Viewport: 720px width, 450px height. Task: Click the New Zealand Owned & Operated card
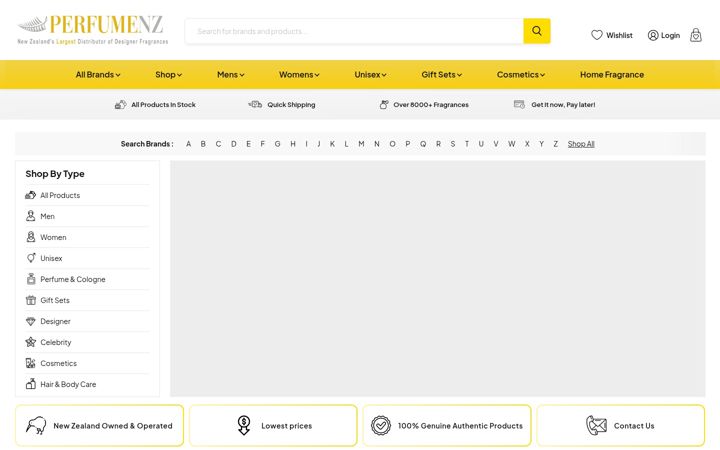click(x=99, y=425)
